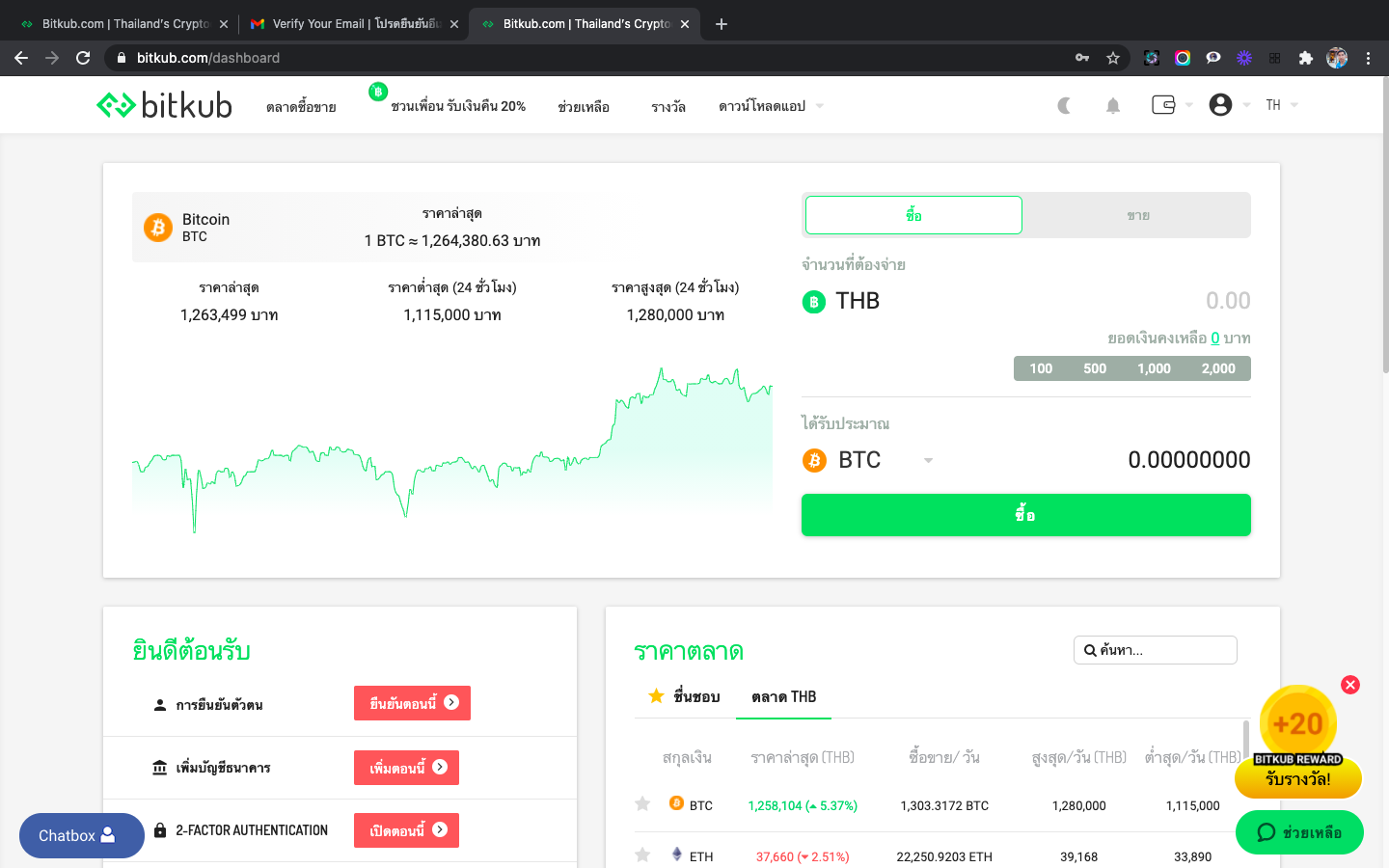Click the page vertical scrollbar
The width and height of the screenshot is (1389, 868).
point(1385,227)
